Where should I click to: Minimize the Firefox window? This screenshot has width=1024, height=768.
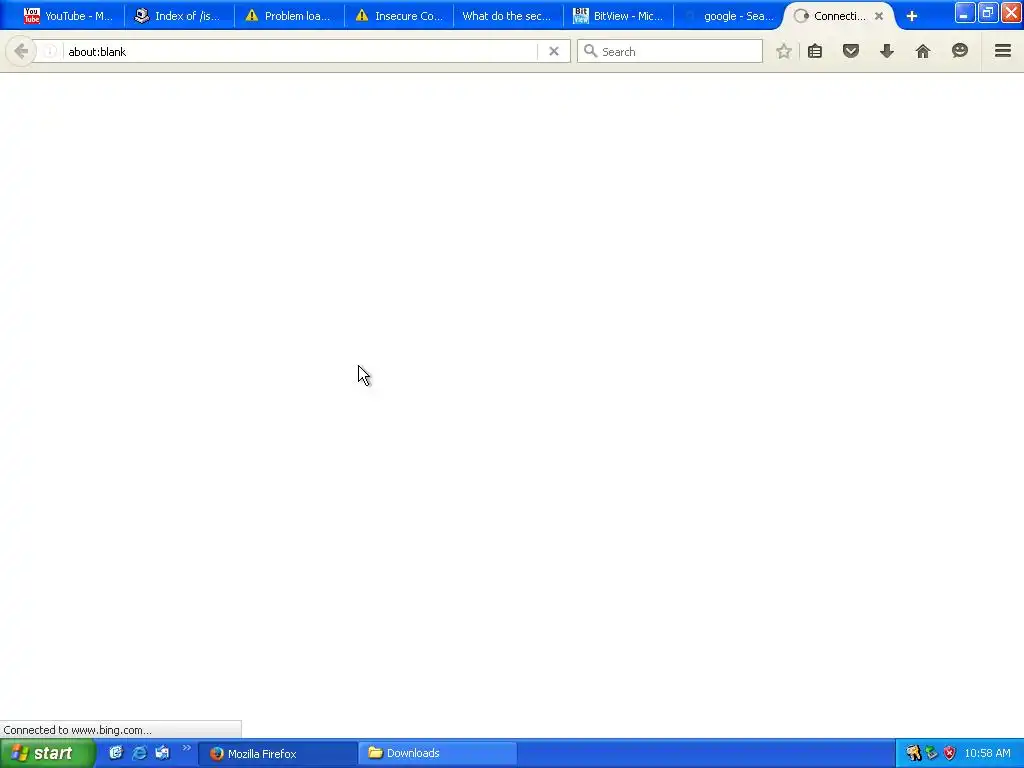(x=965, y=13)
